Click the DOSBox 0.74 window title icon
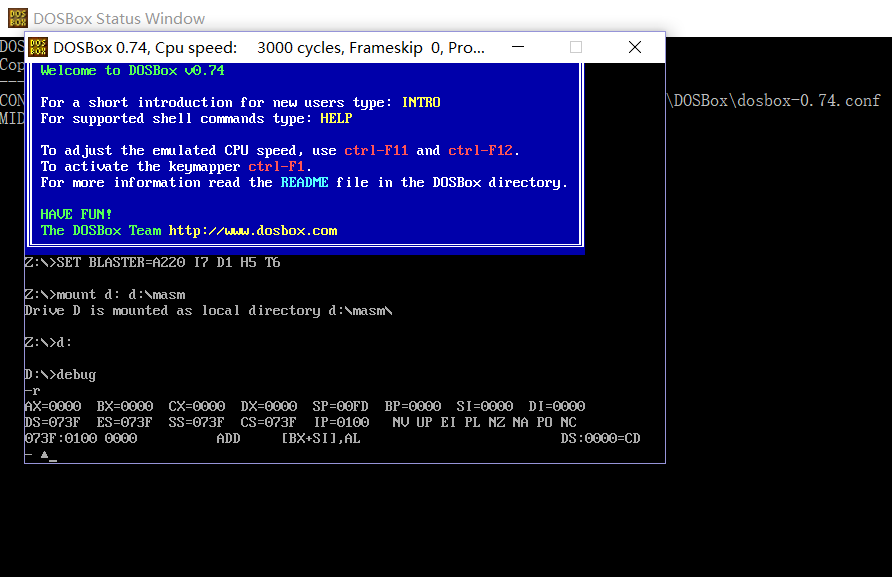 pyautogui.click(x=38, y=47)
